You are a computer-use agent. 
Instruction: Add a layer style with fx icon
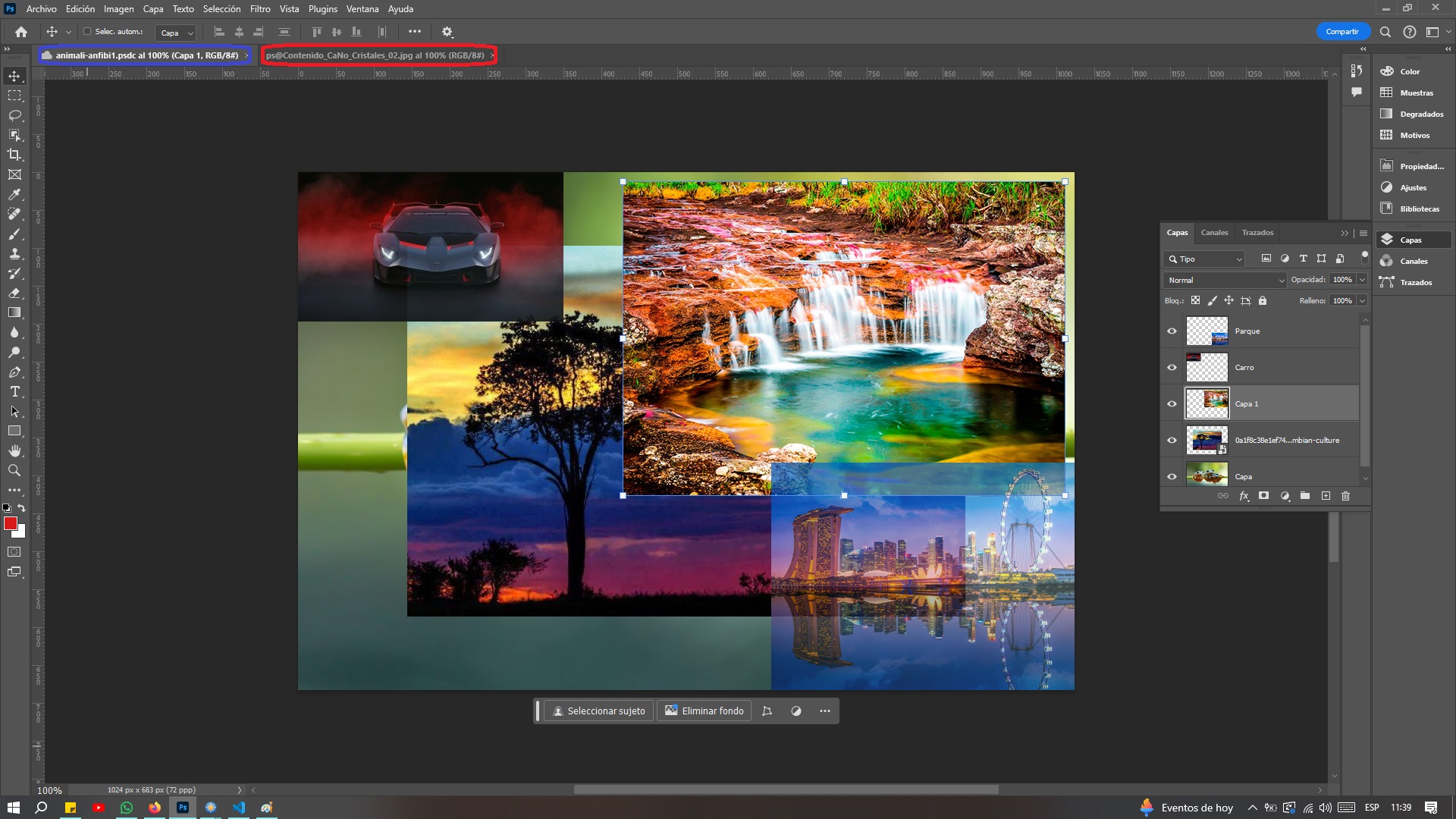[1244, 496]
